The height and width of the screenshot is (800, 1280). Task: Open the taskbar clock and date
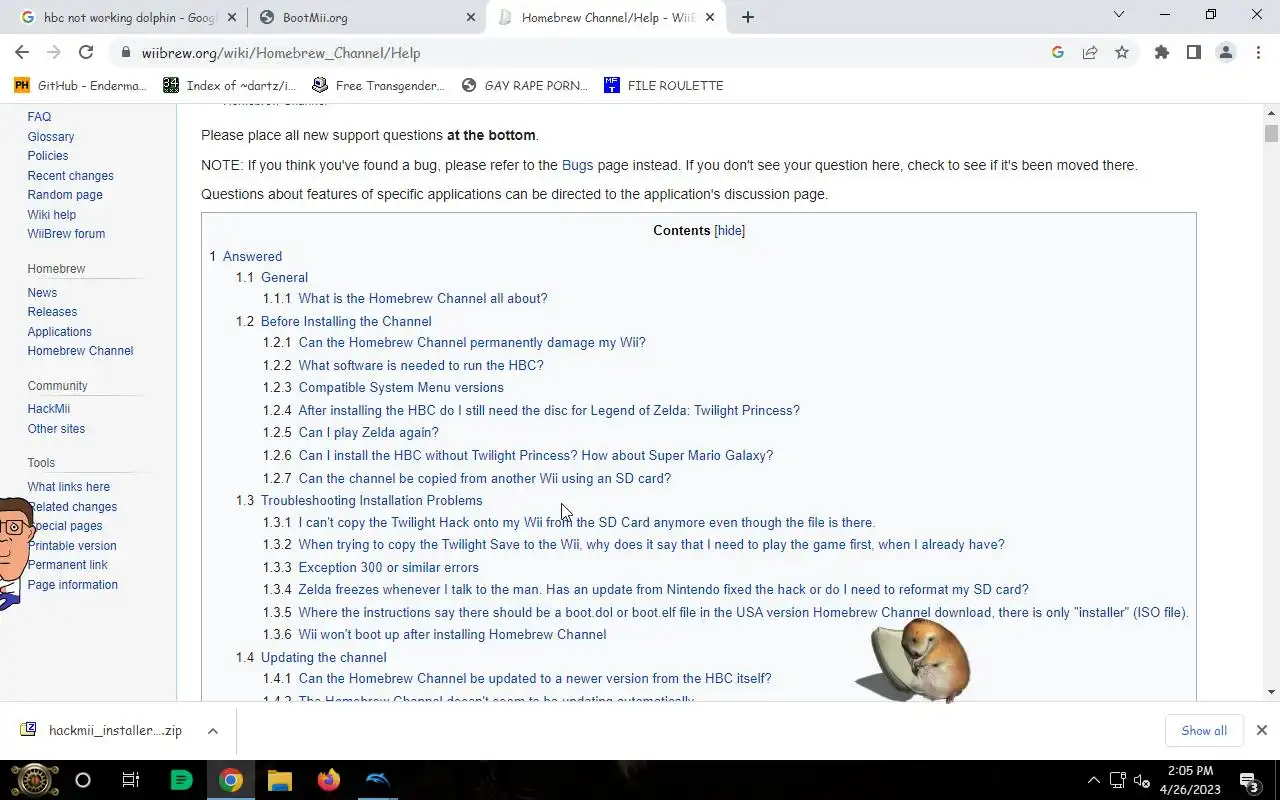[1190, 780]
